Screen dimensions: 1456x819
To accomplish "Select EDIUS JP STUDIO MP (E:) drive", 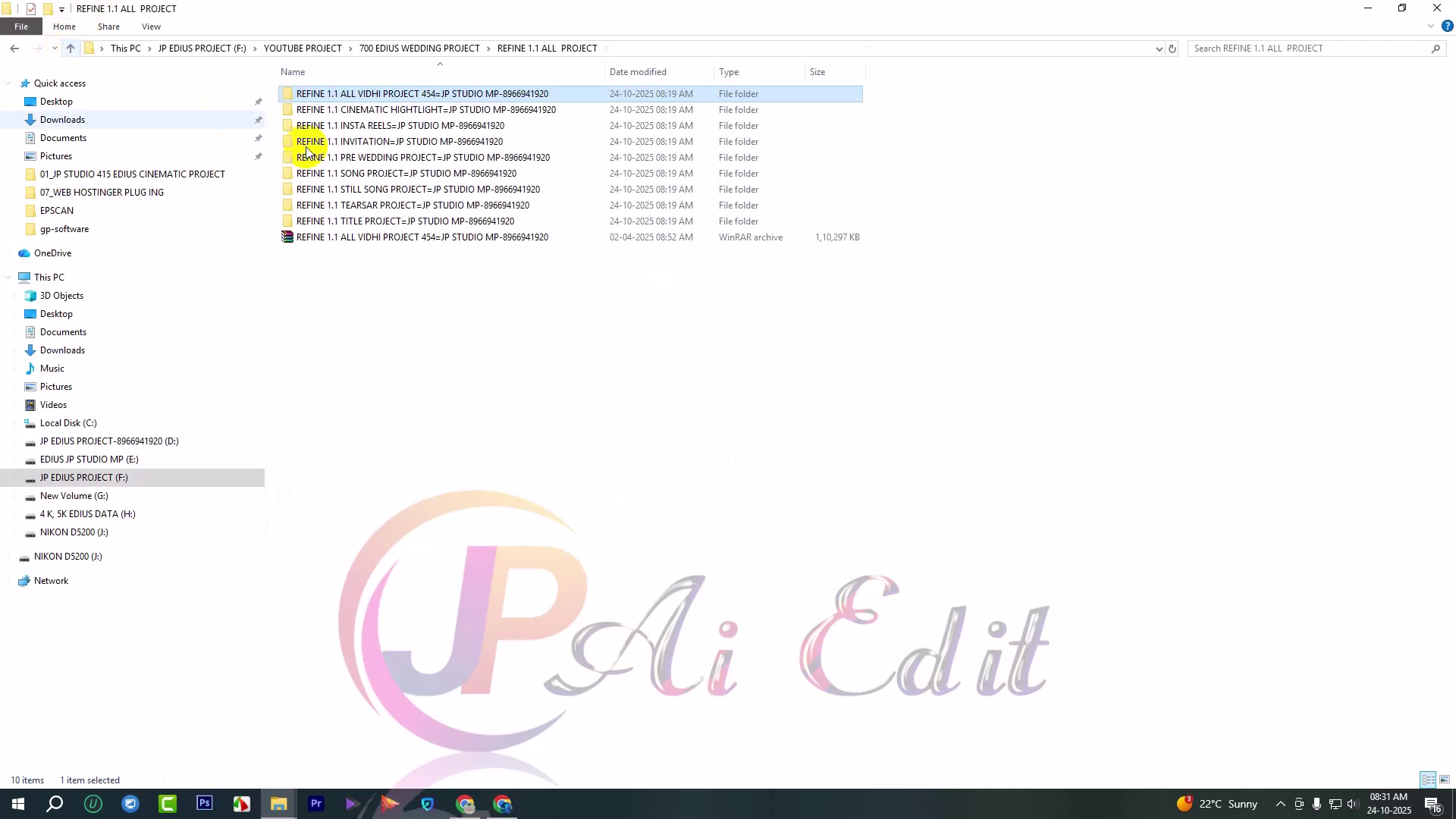I will click(89, 460).
